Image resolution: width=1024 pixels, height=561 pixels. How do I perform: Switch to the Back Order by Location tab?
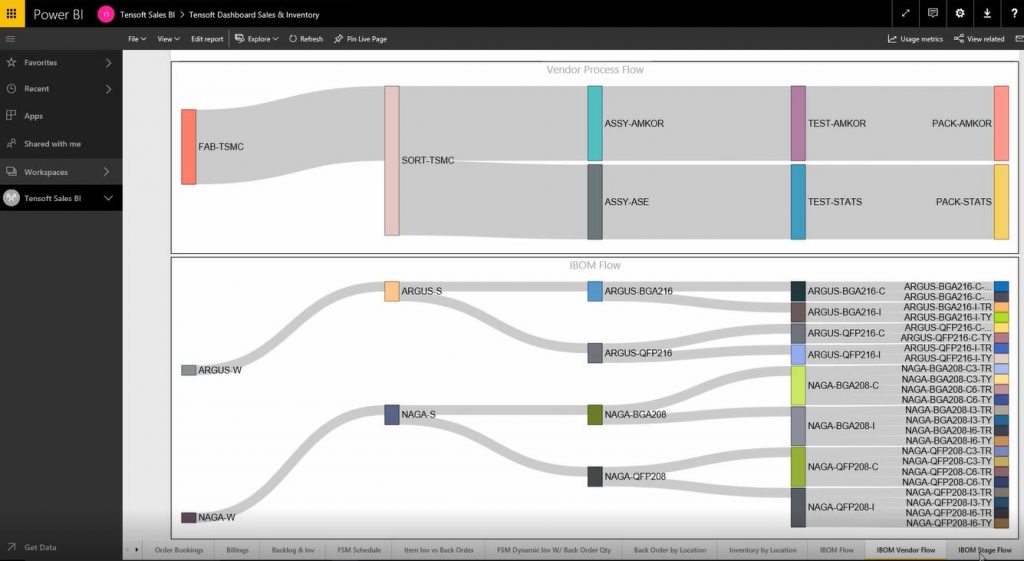[x=669, y=550]
